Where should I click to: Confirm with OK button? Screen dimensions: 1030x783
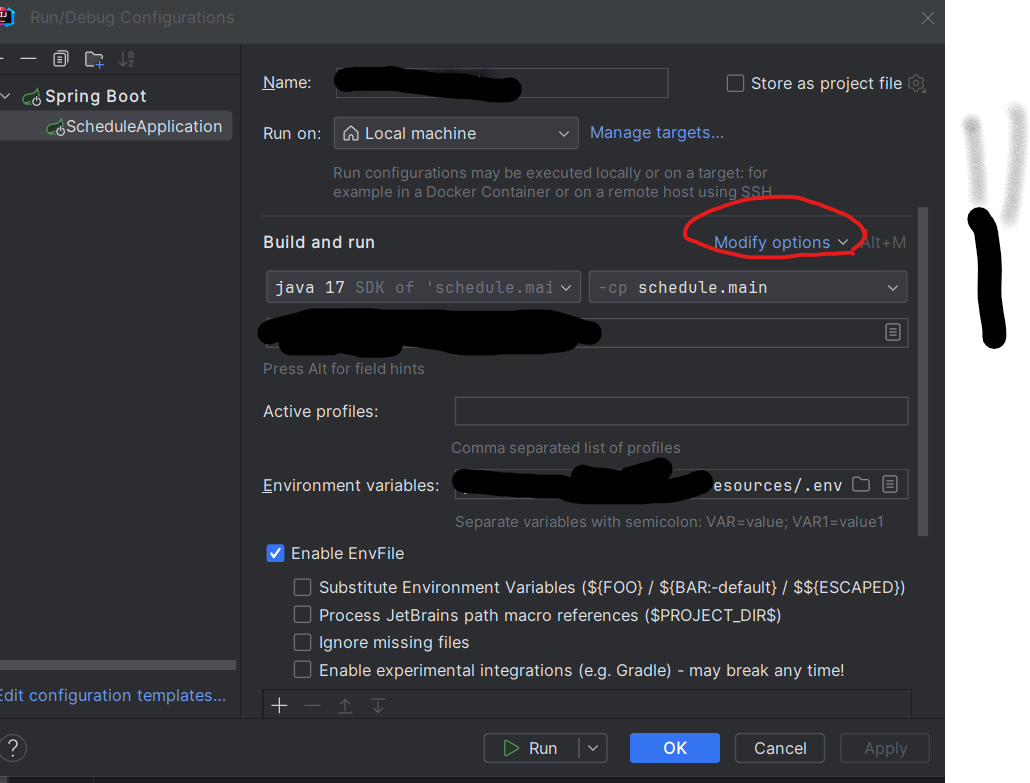point(675,748)
